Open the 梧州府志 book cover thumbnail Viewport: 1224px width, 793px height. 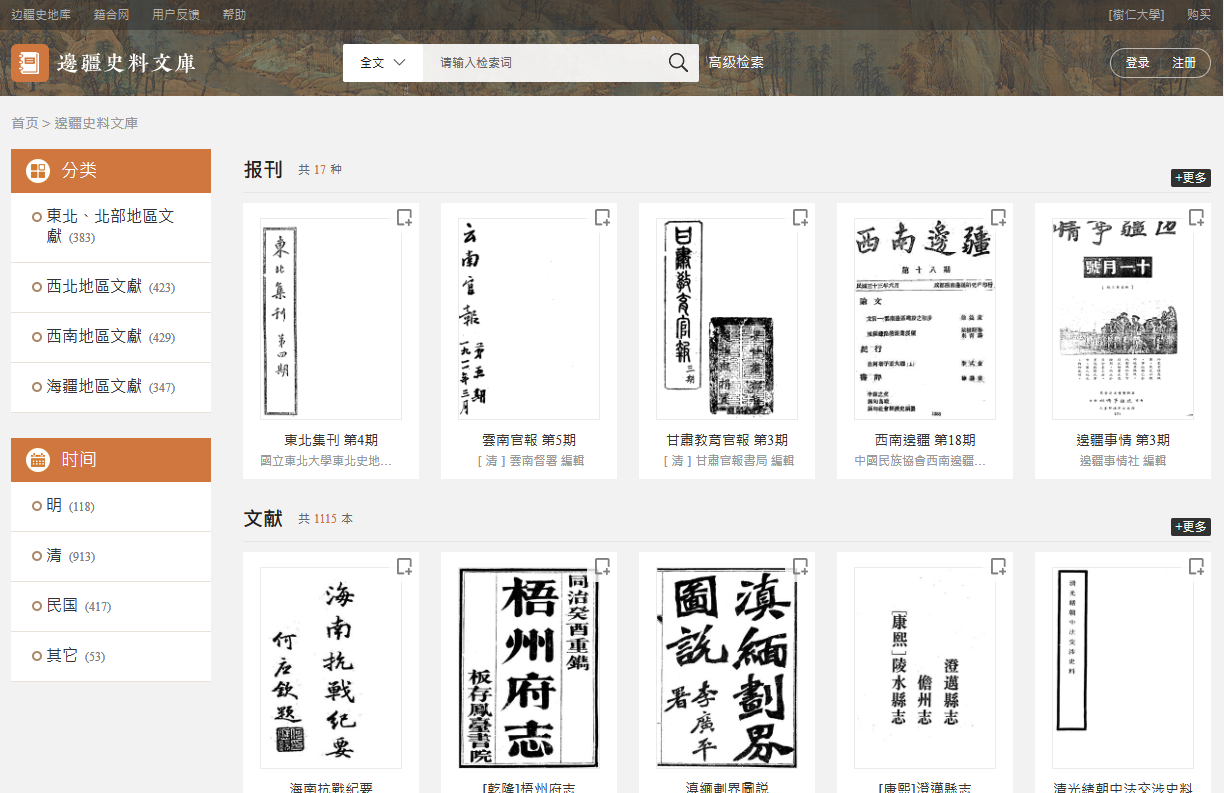528,667
